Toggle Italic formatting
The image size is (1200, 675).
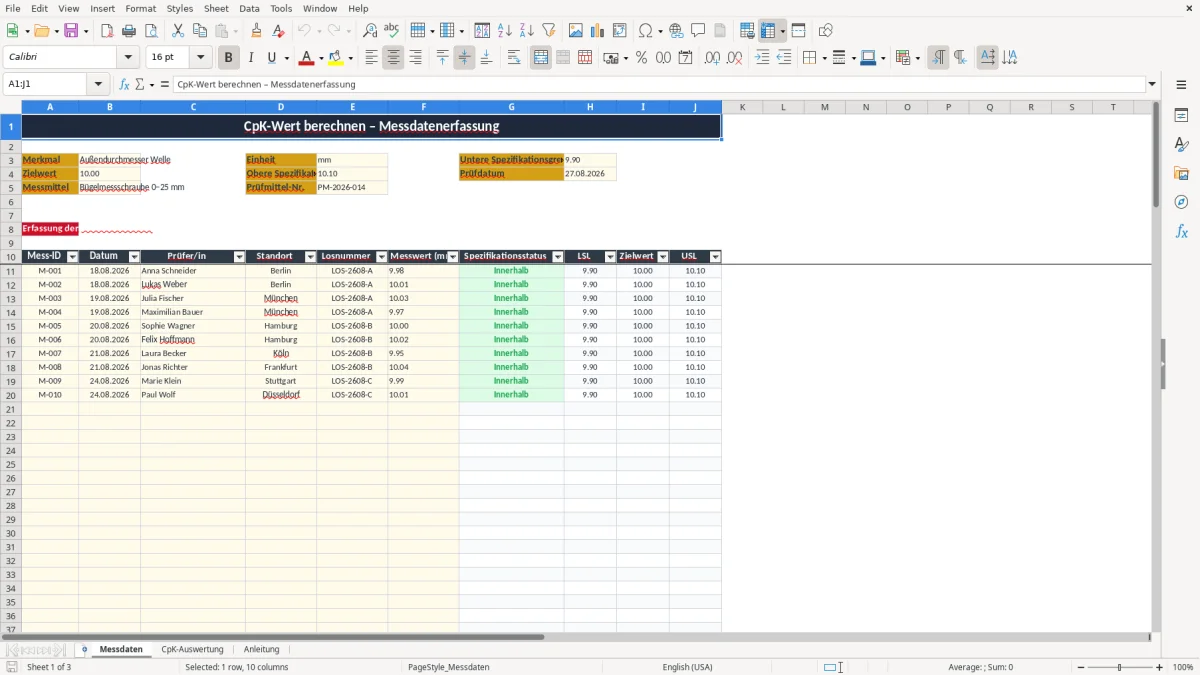coord(251,58)
